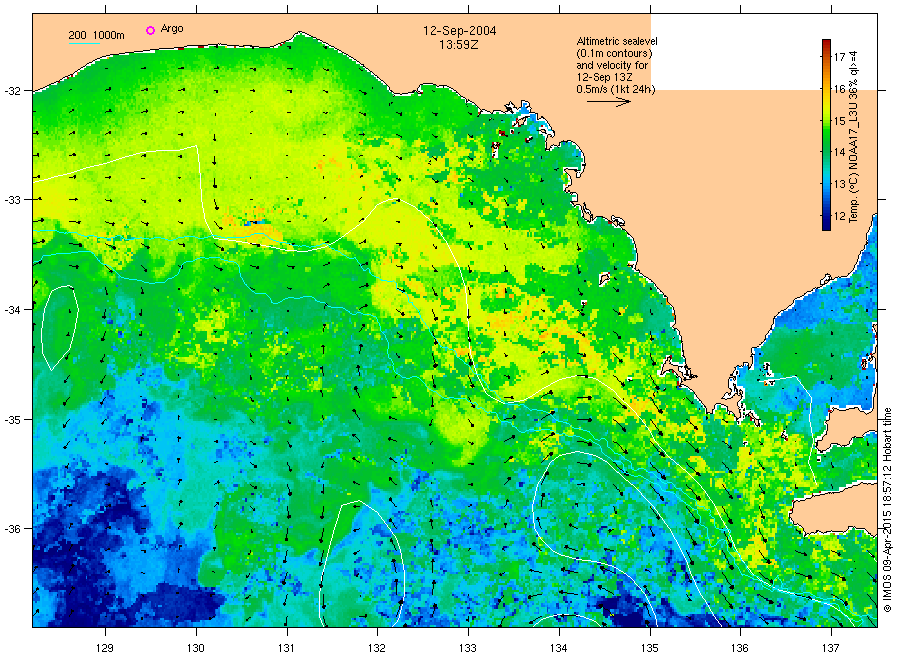Click the 'Argo' legend label
Image resolution: width=900 pixels, height=660 pixels.
[x=172, y=29]
